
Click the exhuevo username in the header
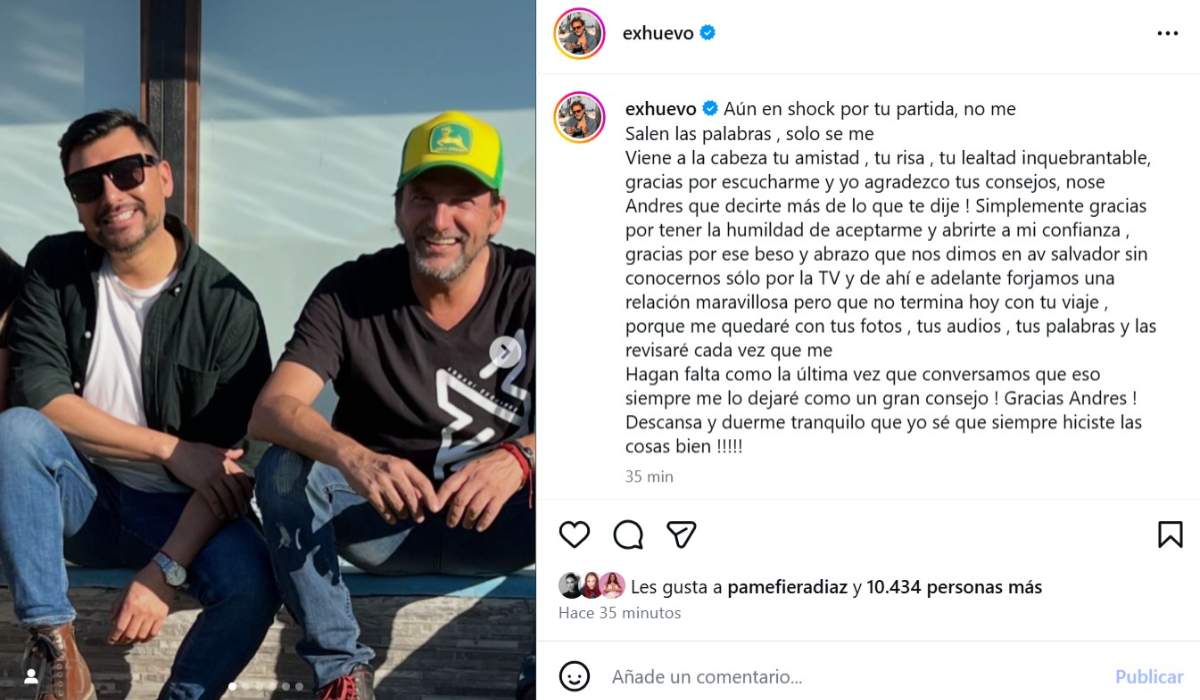pyautogui.click(x=657, y=33)
